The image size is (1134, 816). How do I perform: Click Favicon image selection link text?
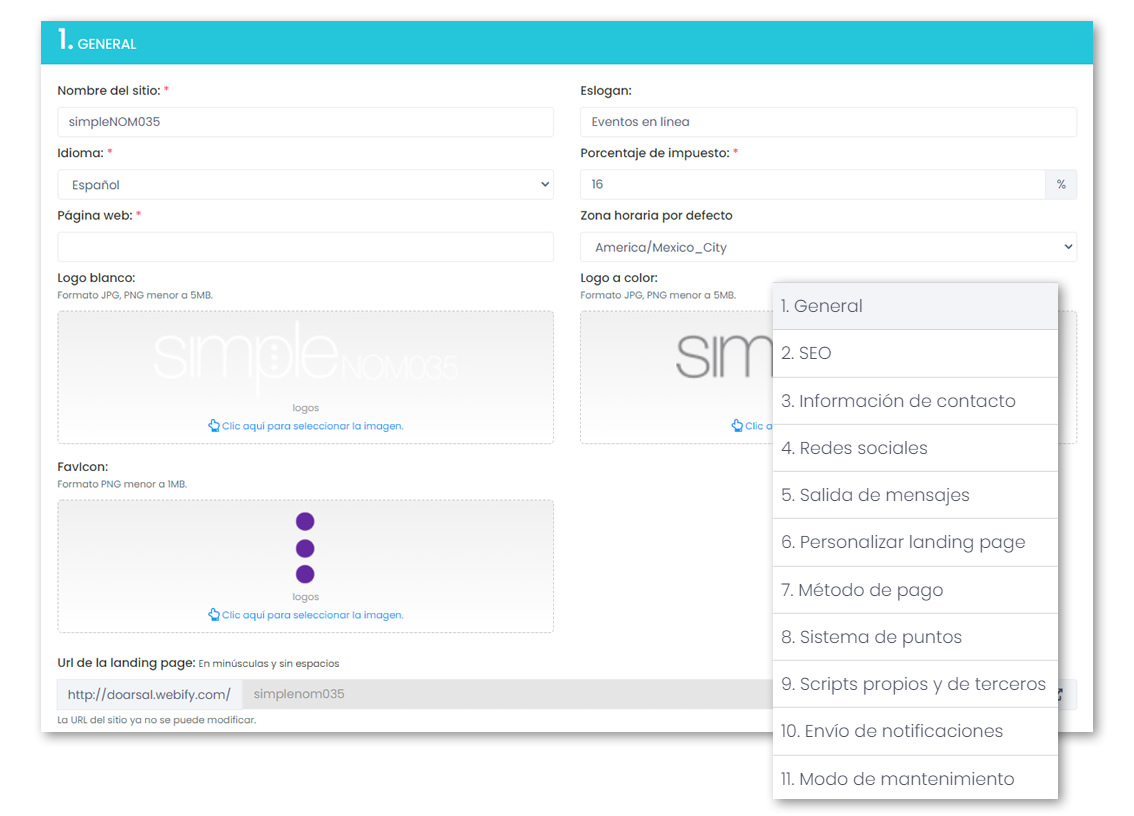312,615
